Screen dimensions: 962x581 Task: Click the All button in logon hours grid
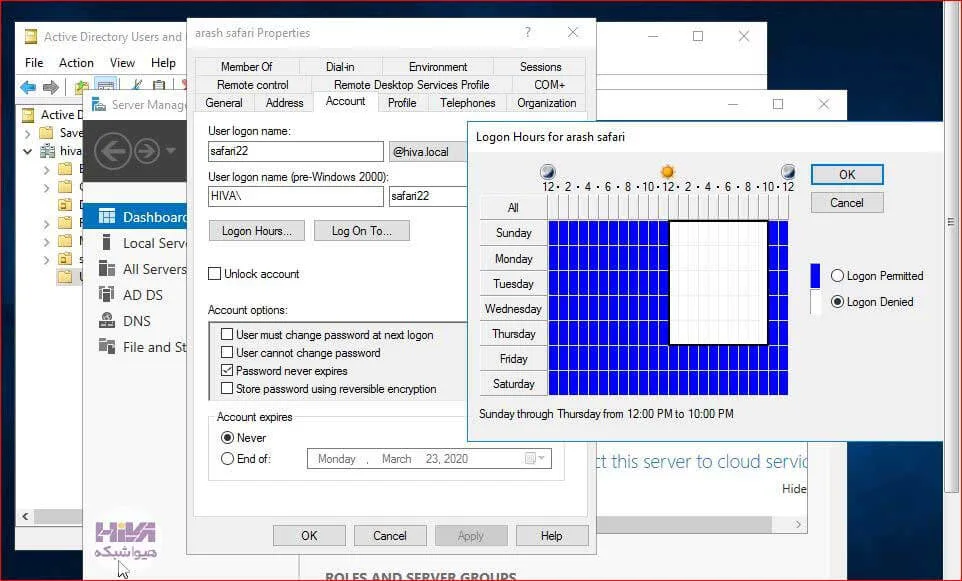pos(514,207)
